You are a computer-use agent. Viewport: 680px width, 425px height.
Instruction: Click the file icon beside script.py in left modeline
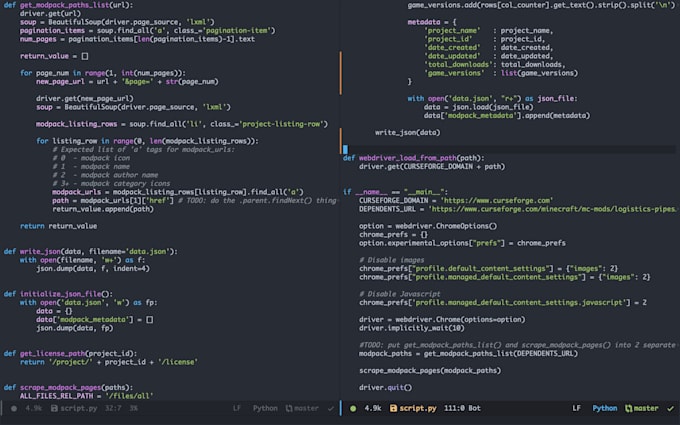(53, 408)
